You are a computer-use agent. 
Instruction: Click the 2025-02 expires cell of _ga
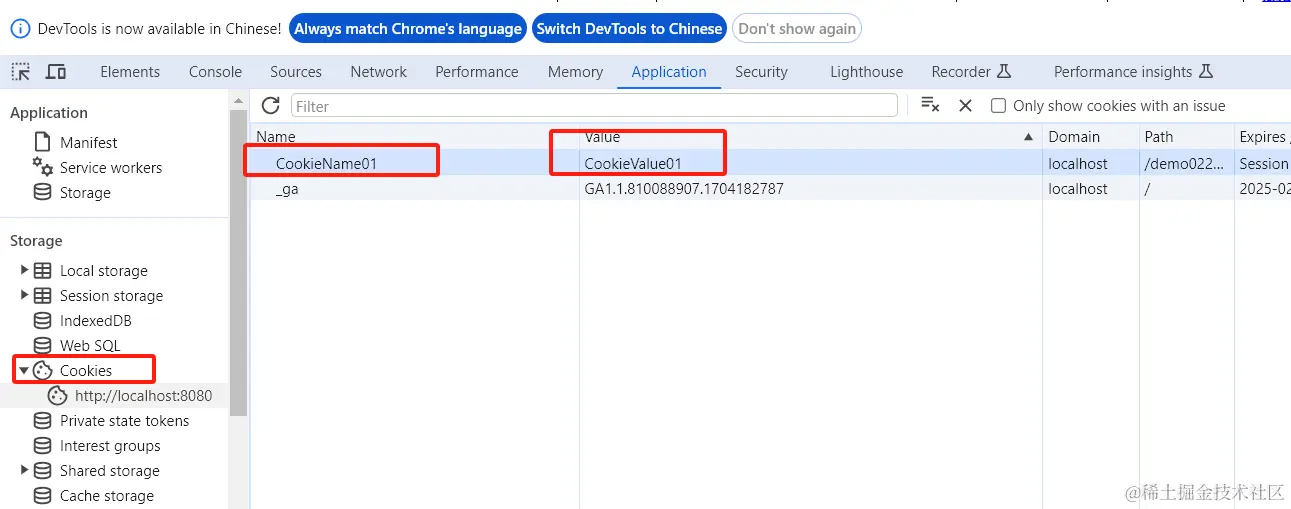coord(1263,188)
